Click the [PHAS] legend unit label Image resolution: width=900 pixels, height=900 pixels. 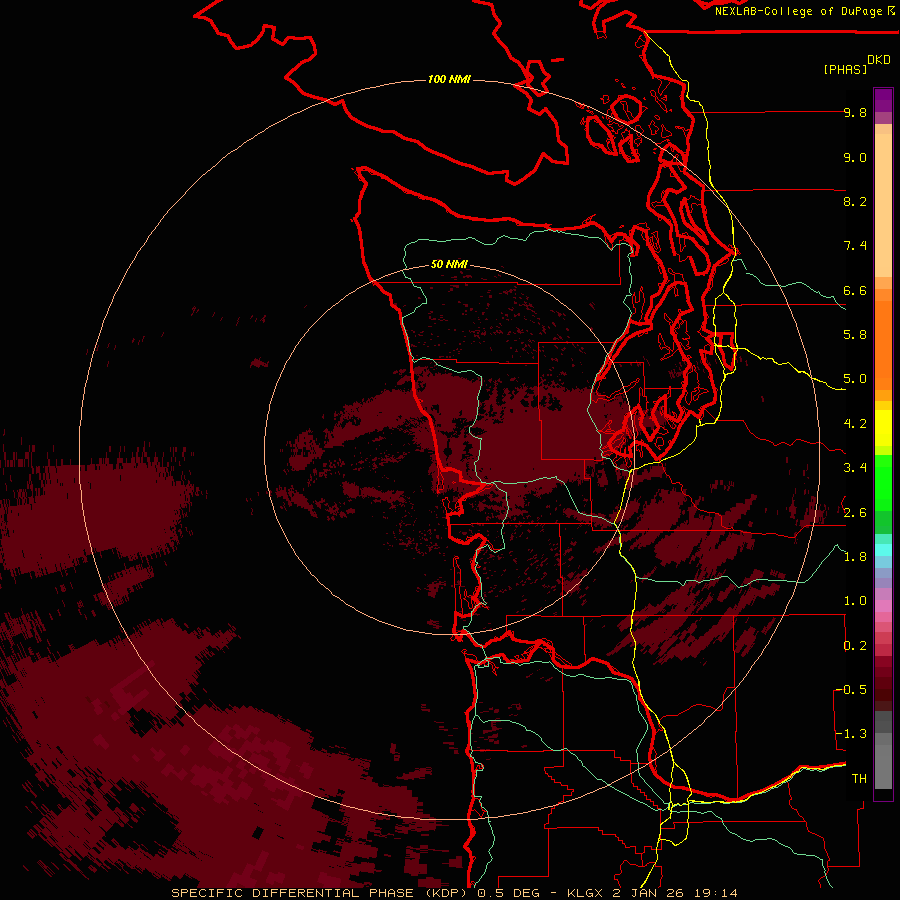point(845,69)
